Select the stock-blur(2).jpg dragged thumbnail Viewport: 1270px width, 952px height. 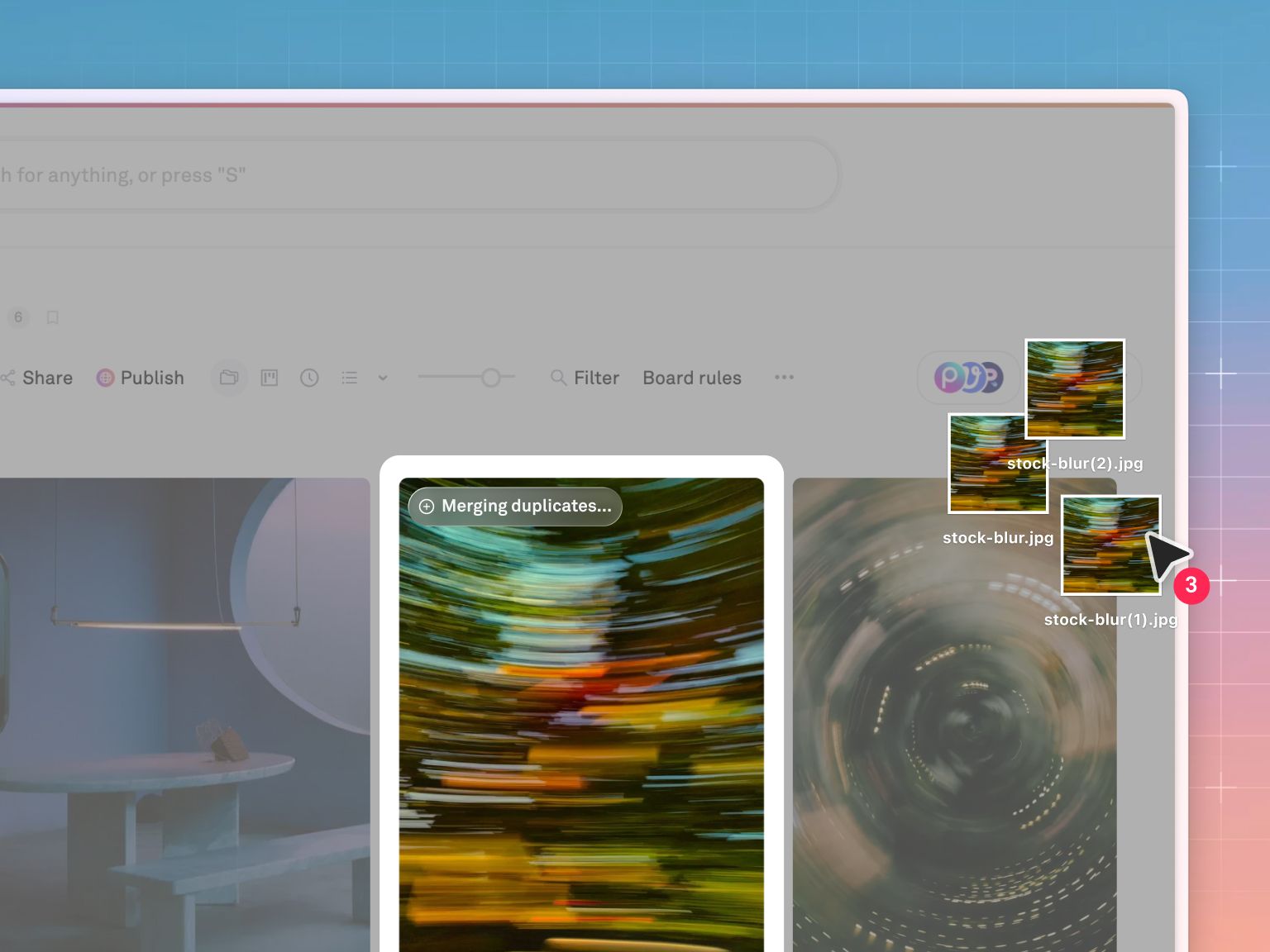(1075, 388)
